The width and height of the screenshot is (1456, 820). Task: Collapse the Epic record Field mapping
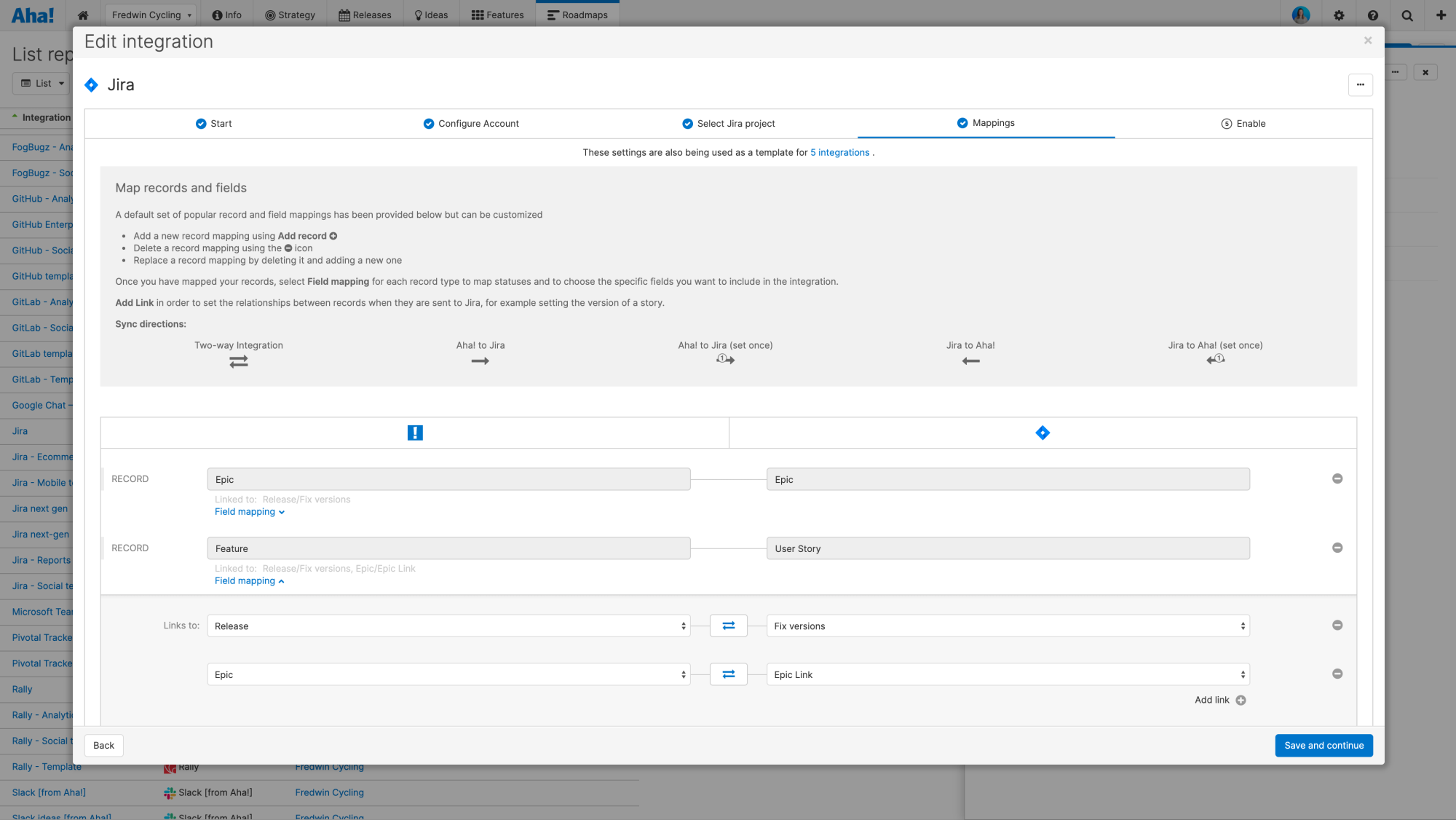[x=249, y=511]
